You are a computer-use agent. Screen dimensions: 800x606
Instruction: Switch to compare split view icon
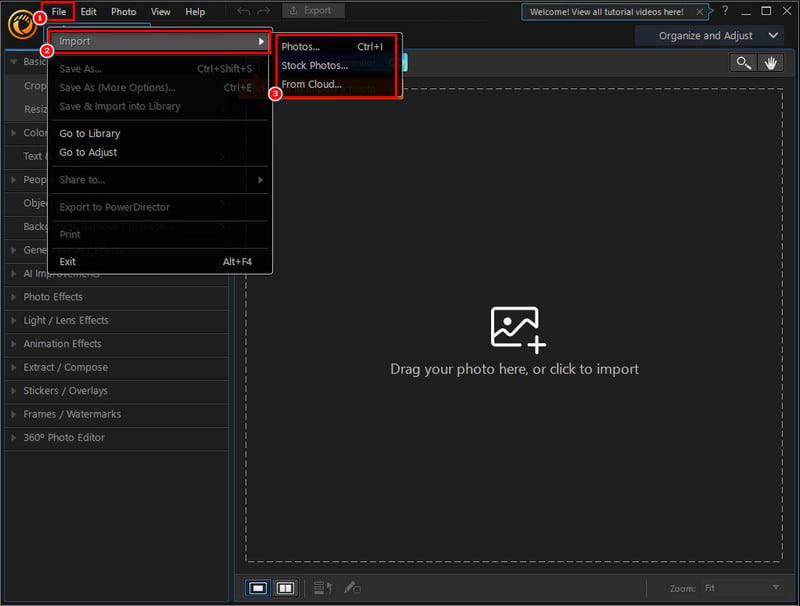click(285, 588)
